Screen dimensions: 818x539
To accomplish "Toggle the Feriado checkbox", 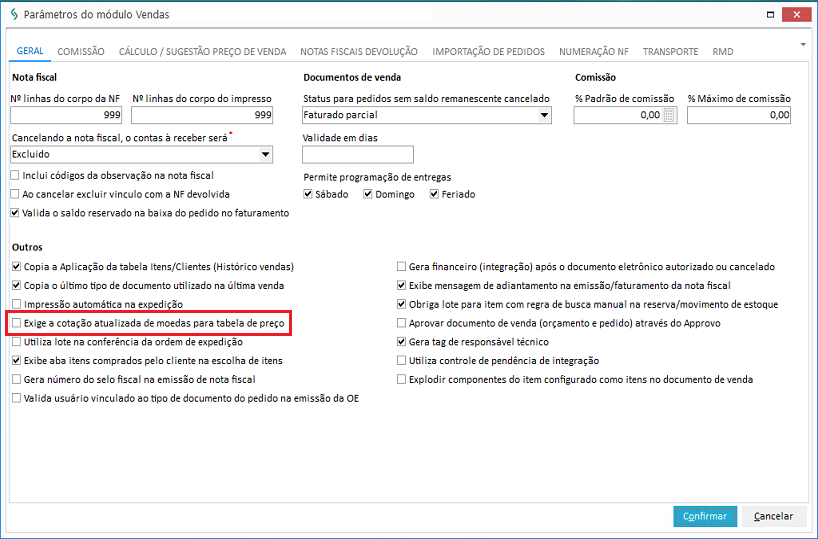I will (x=435, y=194).
